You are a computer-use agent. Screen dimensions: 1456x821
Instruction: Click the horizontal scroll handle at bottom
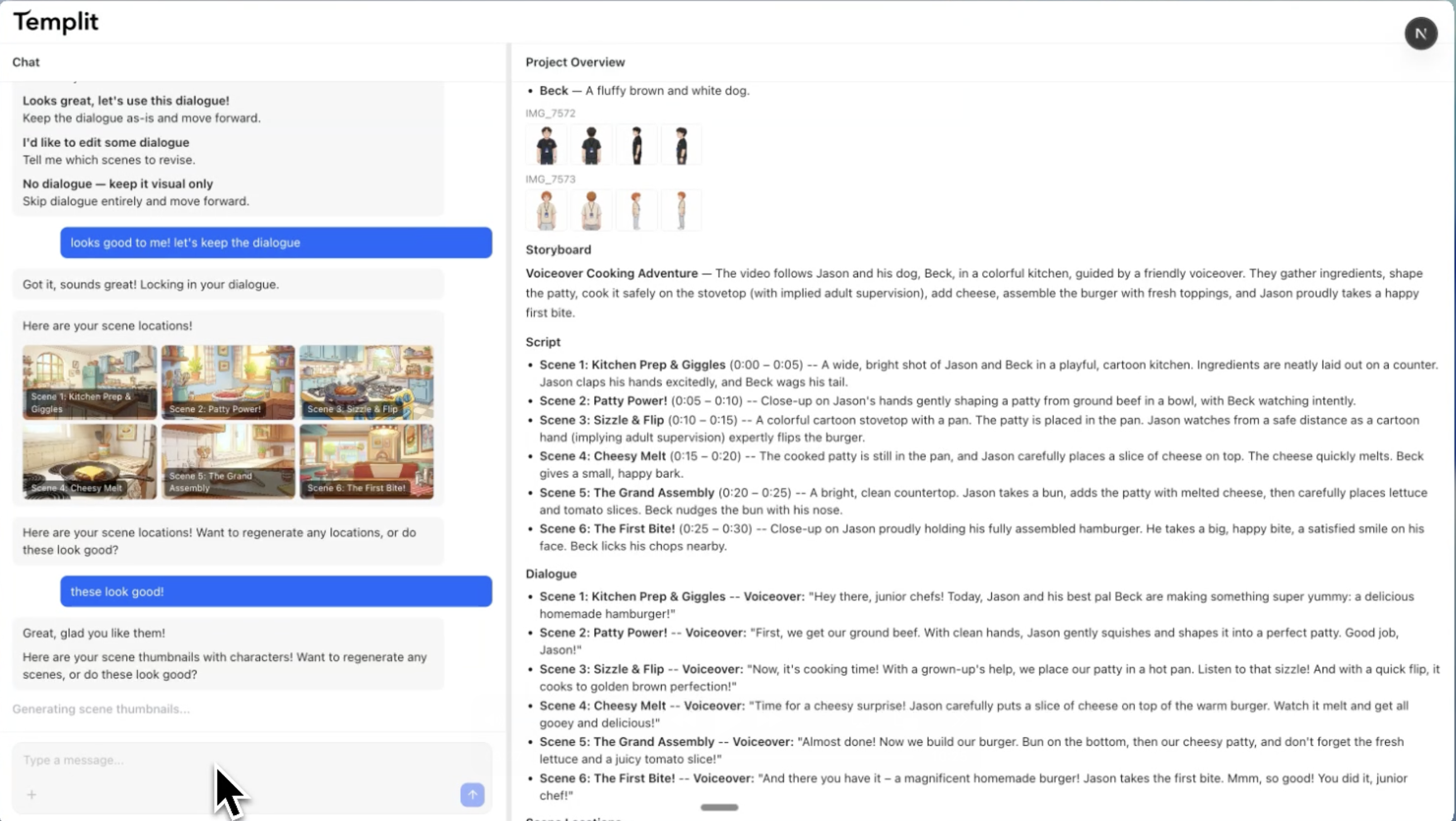tap(719, 808)
